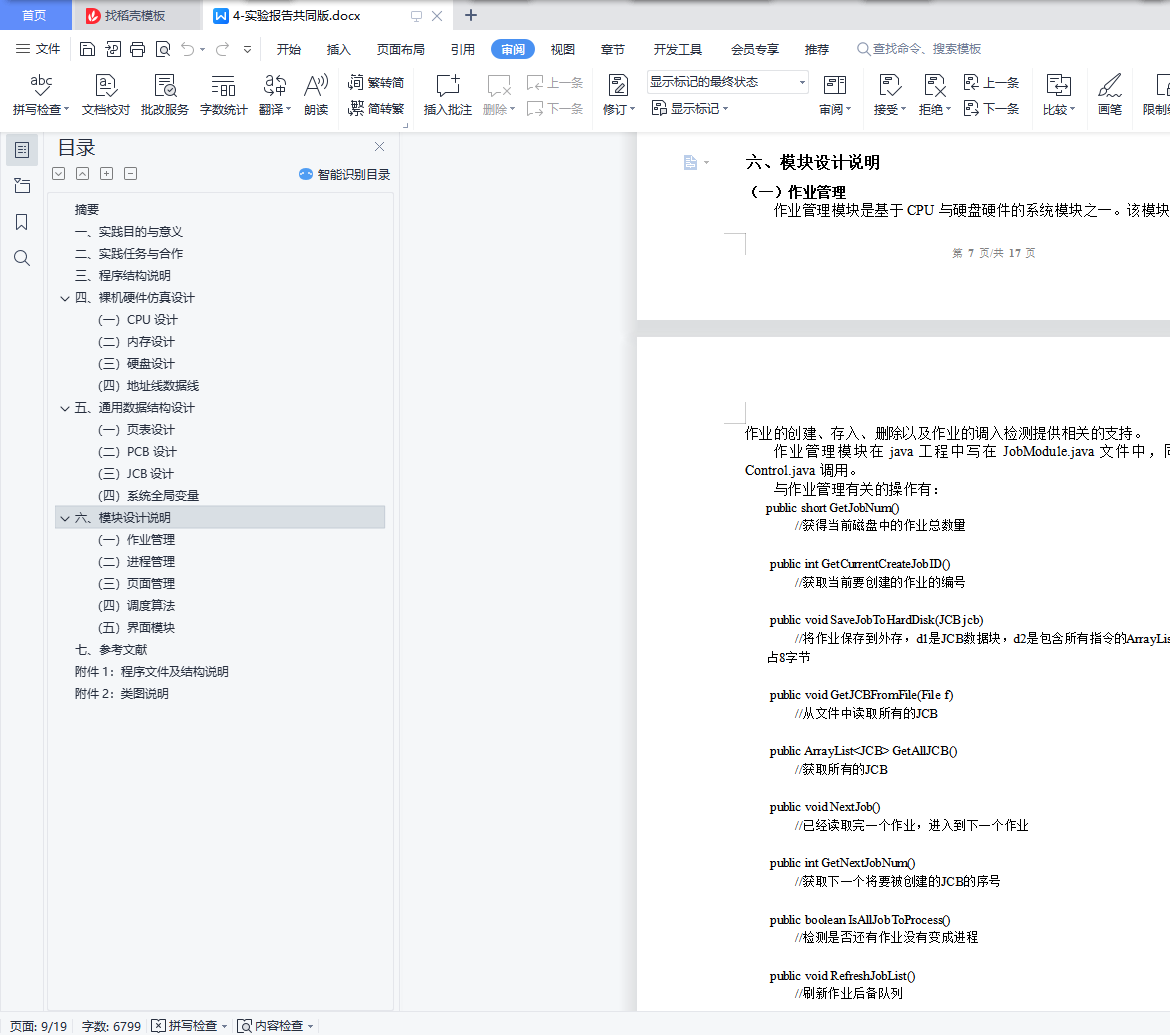Jump to 七、参考文献 in outline
This screenshot has width=1170, height=1035.
[111, 650]
